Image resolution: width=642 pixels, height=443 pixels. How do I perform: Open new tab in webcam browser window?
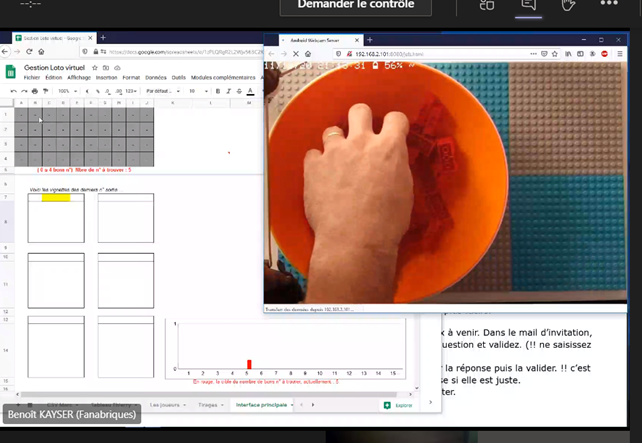click(370, 40)
